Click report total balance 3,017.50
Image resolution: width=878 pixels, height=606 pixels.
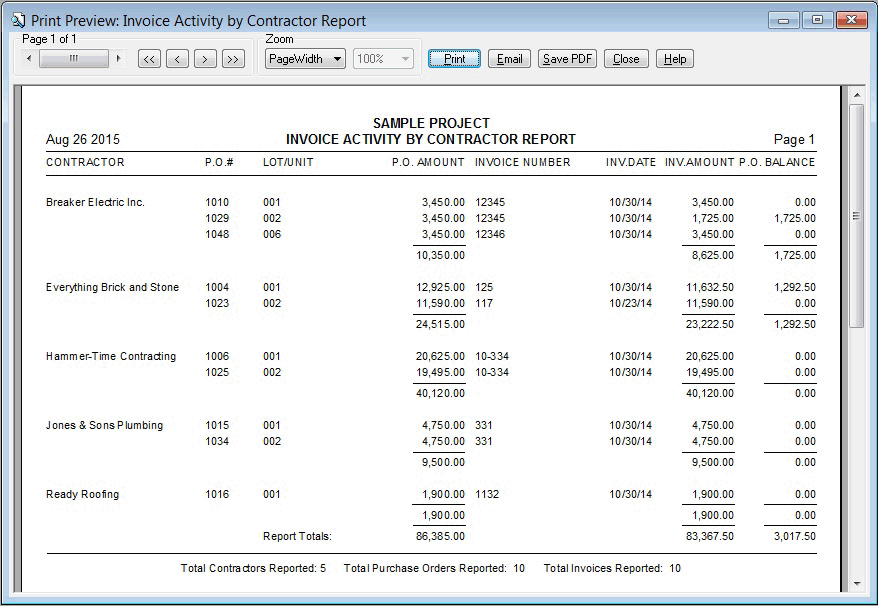(795, 536)
